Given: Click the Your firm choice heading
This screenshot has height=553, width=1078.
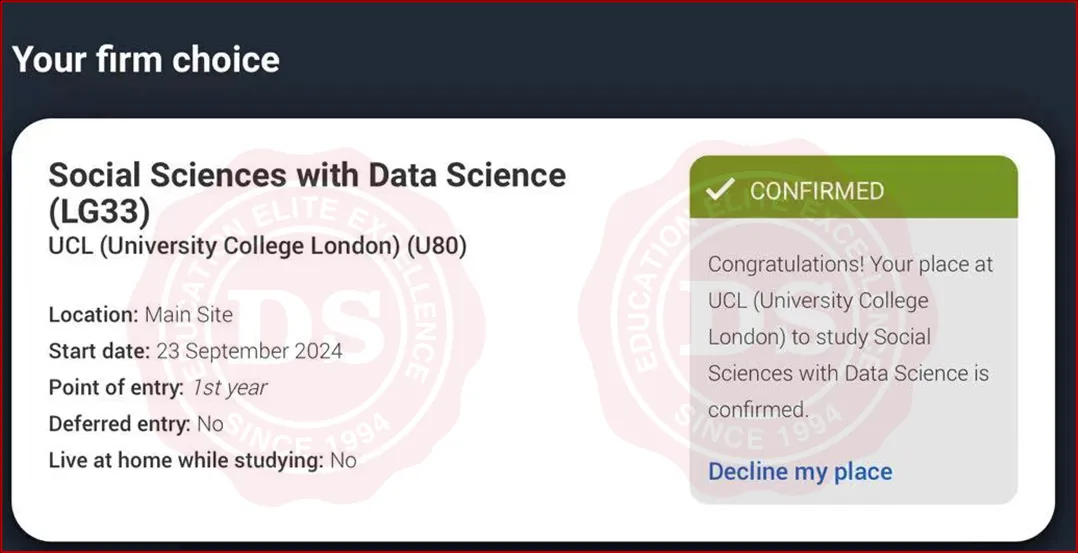Looking at the screenshot, I should click(146, 59).
